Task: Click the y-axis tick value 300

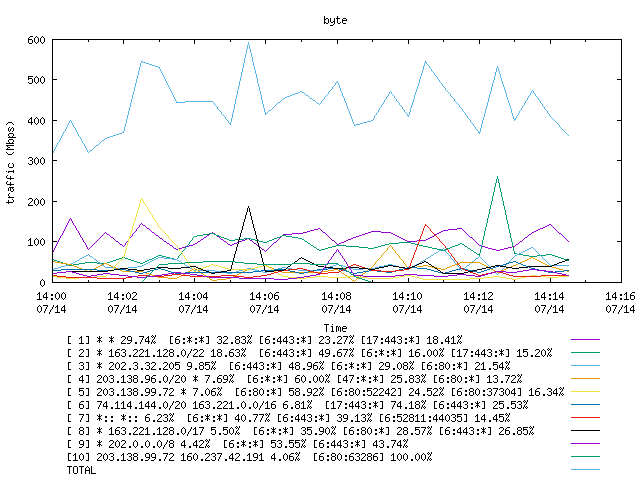Action: tap(36, 161)
